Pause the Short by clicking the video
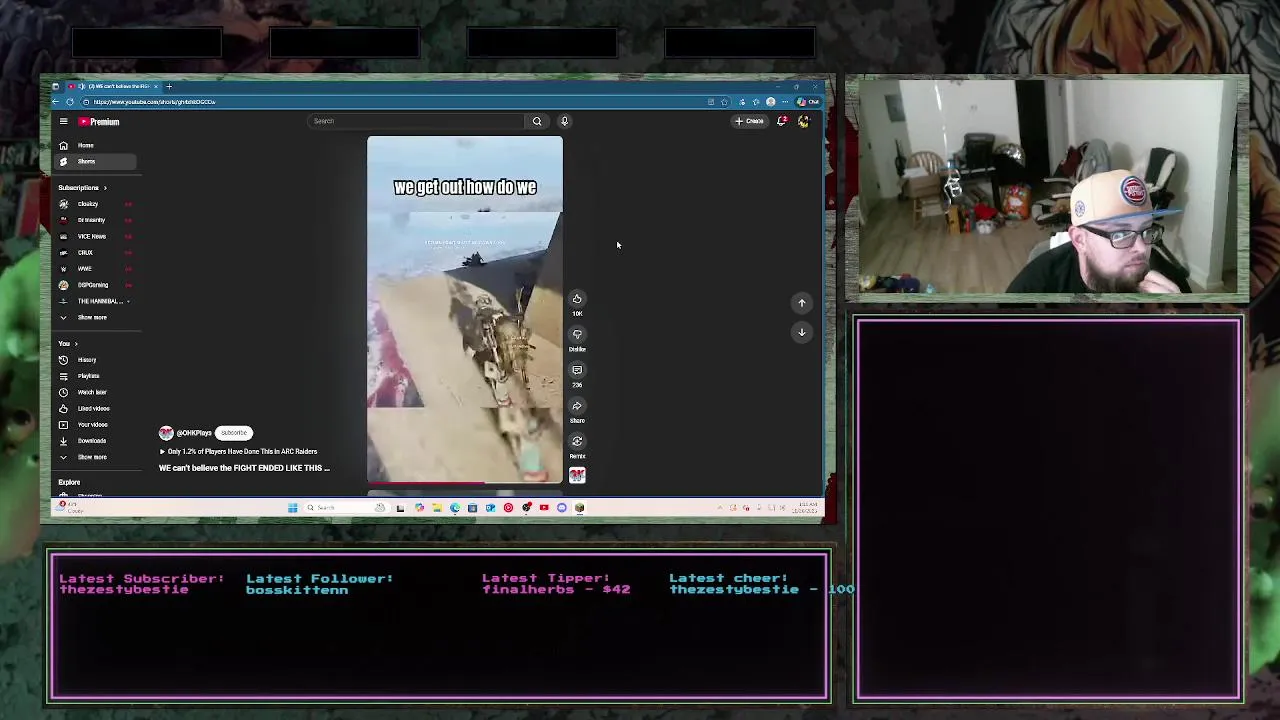 [465, 310]
